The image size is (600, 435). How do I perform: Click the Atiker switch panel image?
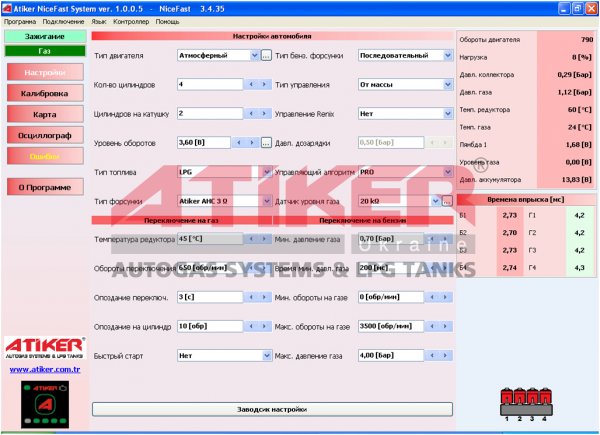coord(45,404)
